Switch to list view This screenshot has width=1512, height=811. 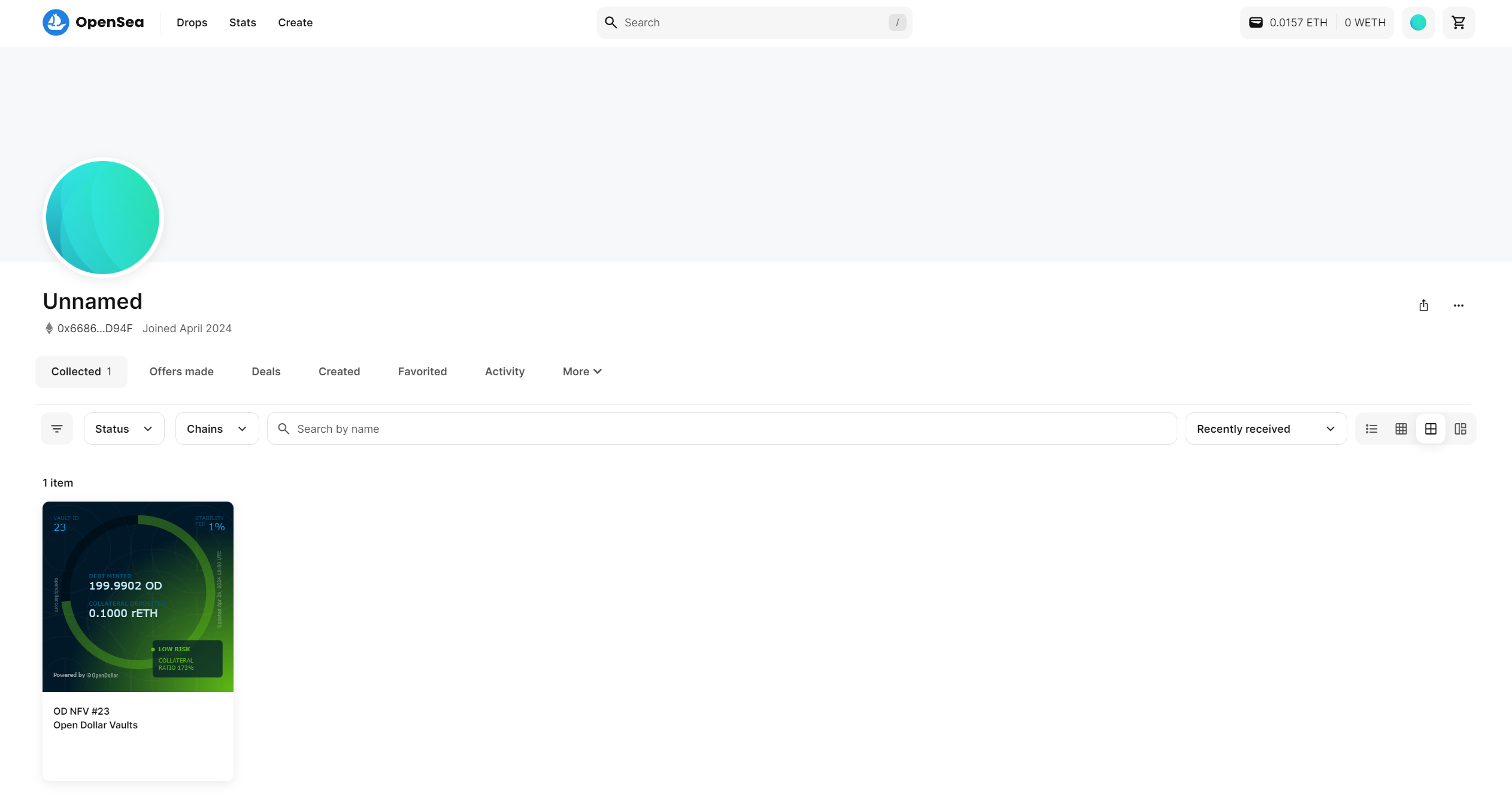(1371, 429)
